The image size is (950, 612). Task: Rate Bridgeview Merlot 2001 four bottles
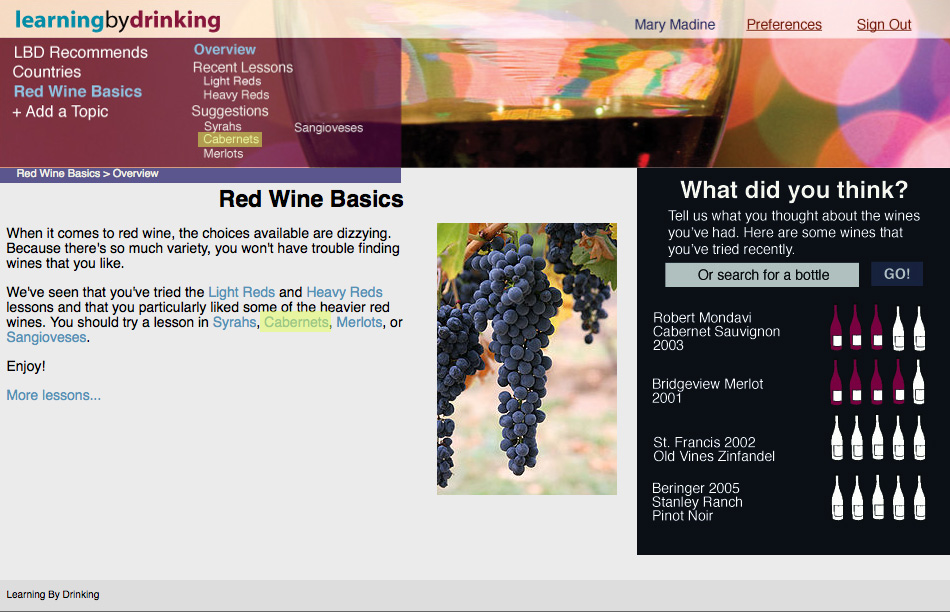point(899,382)
